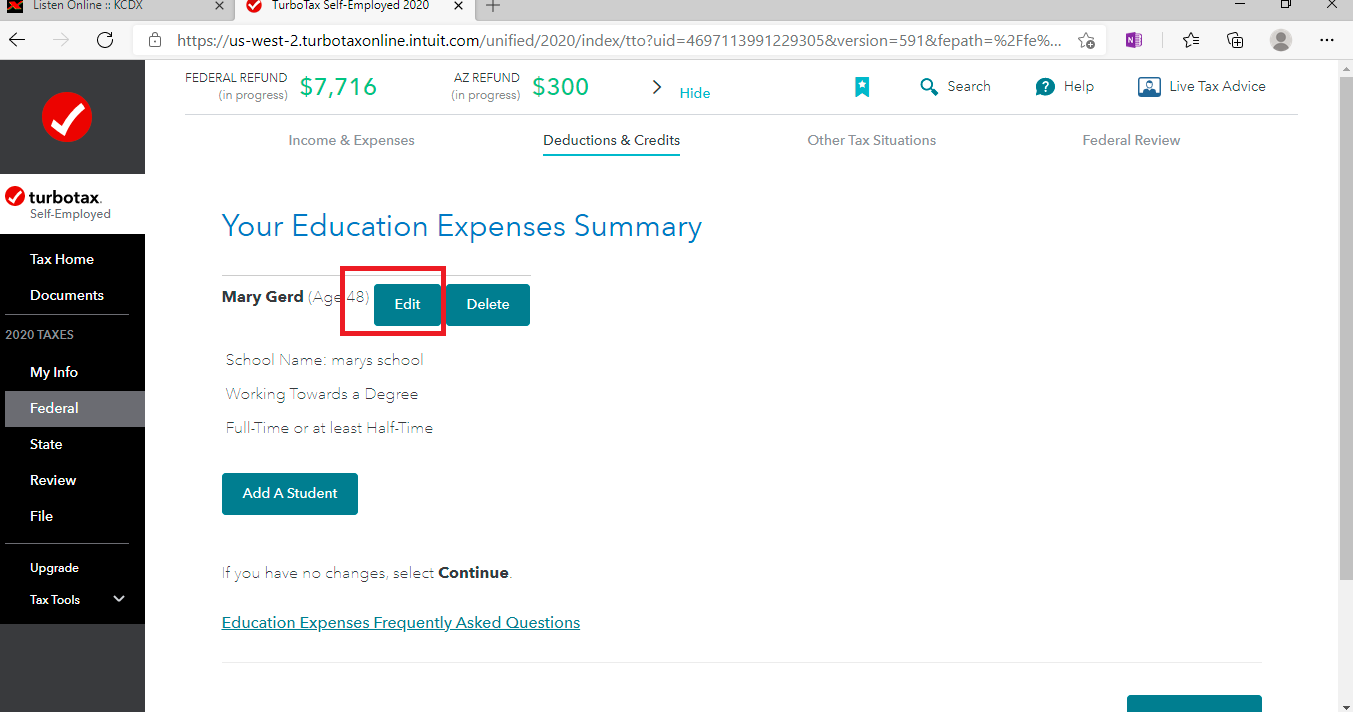
Task: Click the Search magnifier icon
Action: pyautogui.click(x=929, y=87)
